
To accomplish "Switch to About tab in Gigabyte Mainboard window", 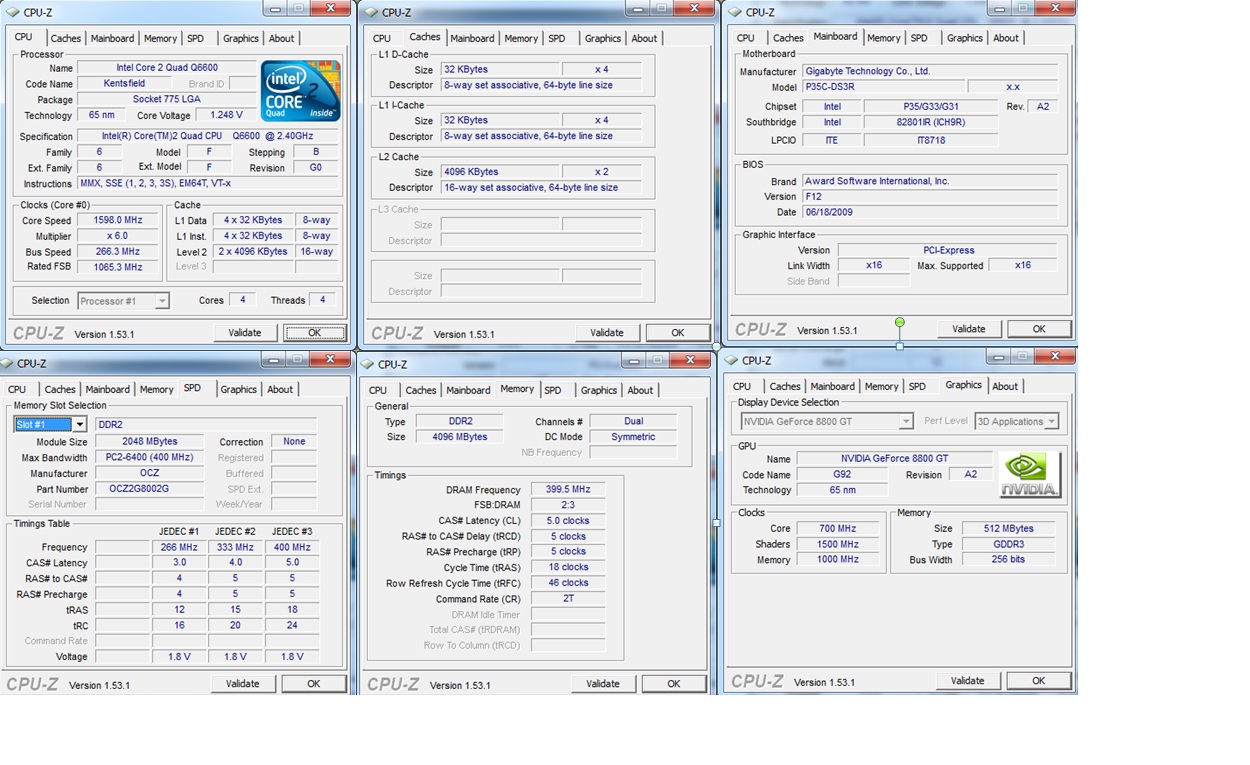I will click(x=1005, y=38).
